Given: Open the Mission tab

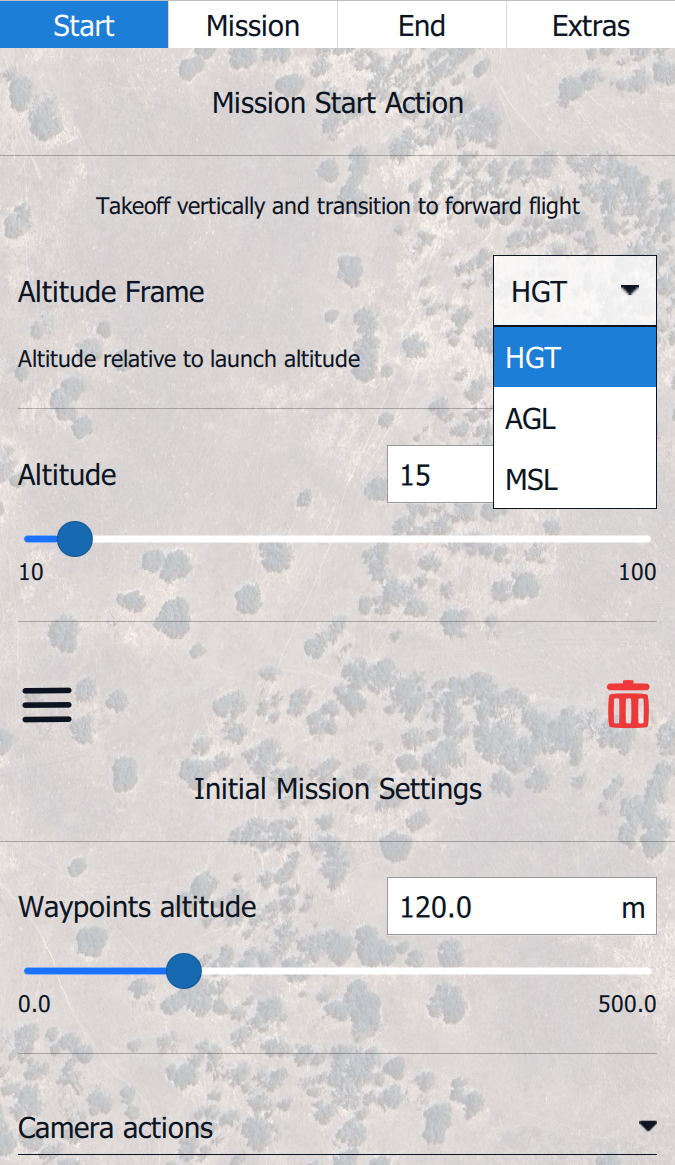Looking at the screenshot, I should [253, 25].
